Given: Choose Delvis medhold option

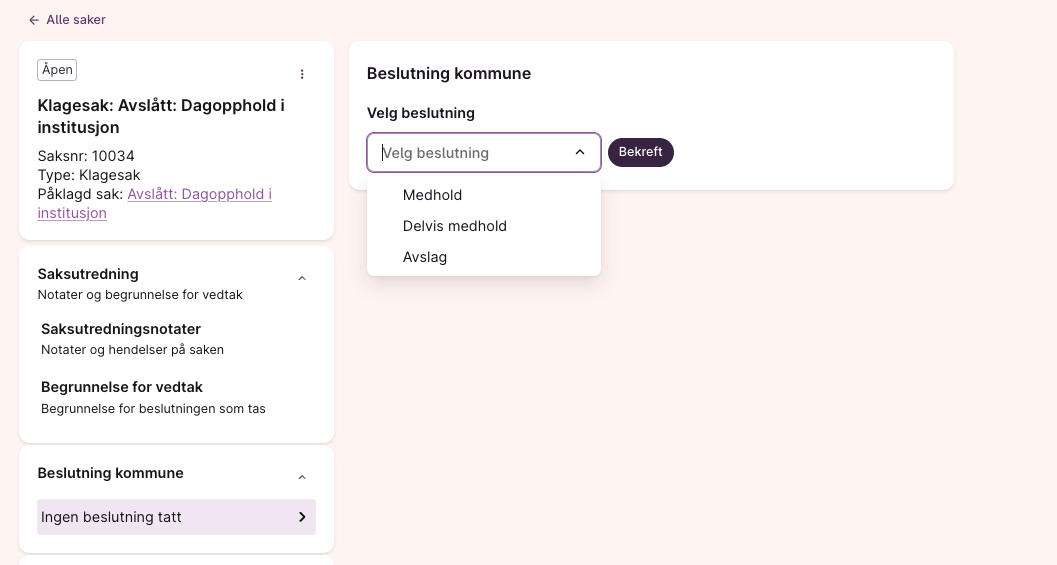Looking at the screenshot, I should point(454,226).
